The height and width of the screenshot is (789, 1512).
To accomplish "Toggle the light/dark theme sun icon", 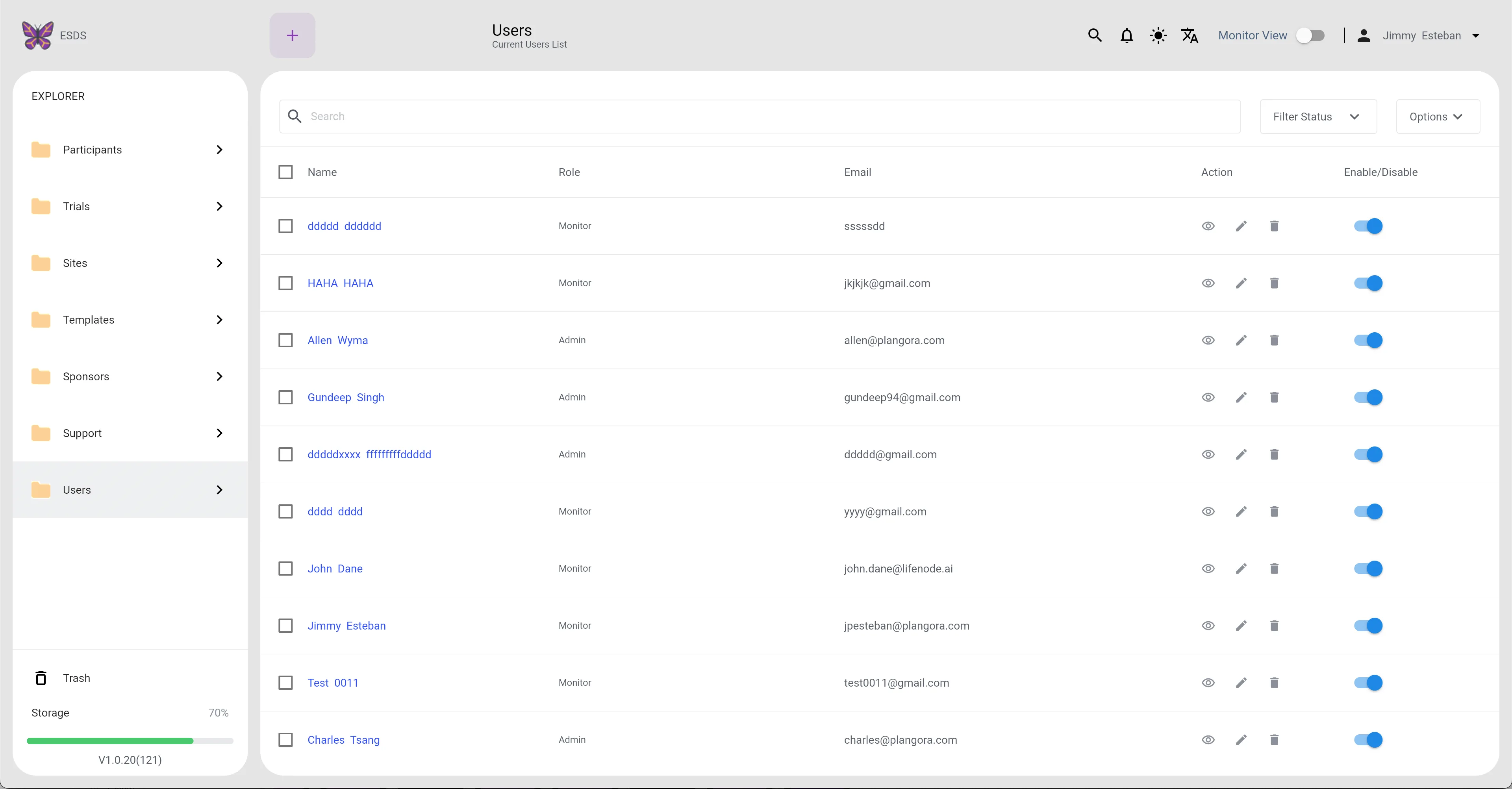I will point(1158,36).
